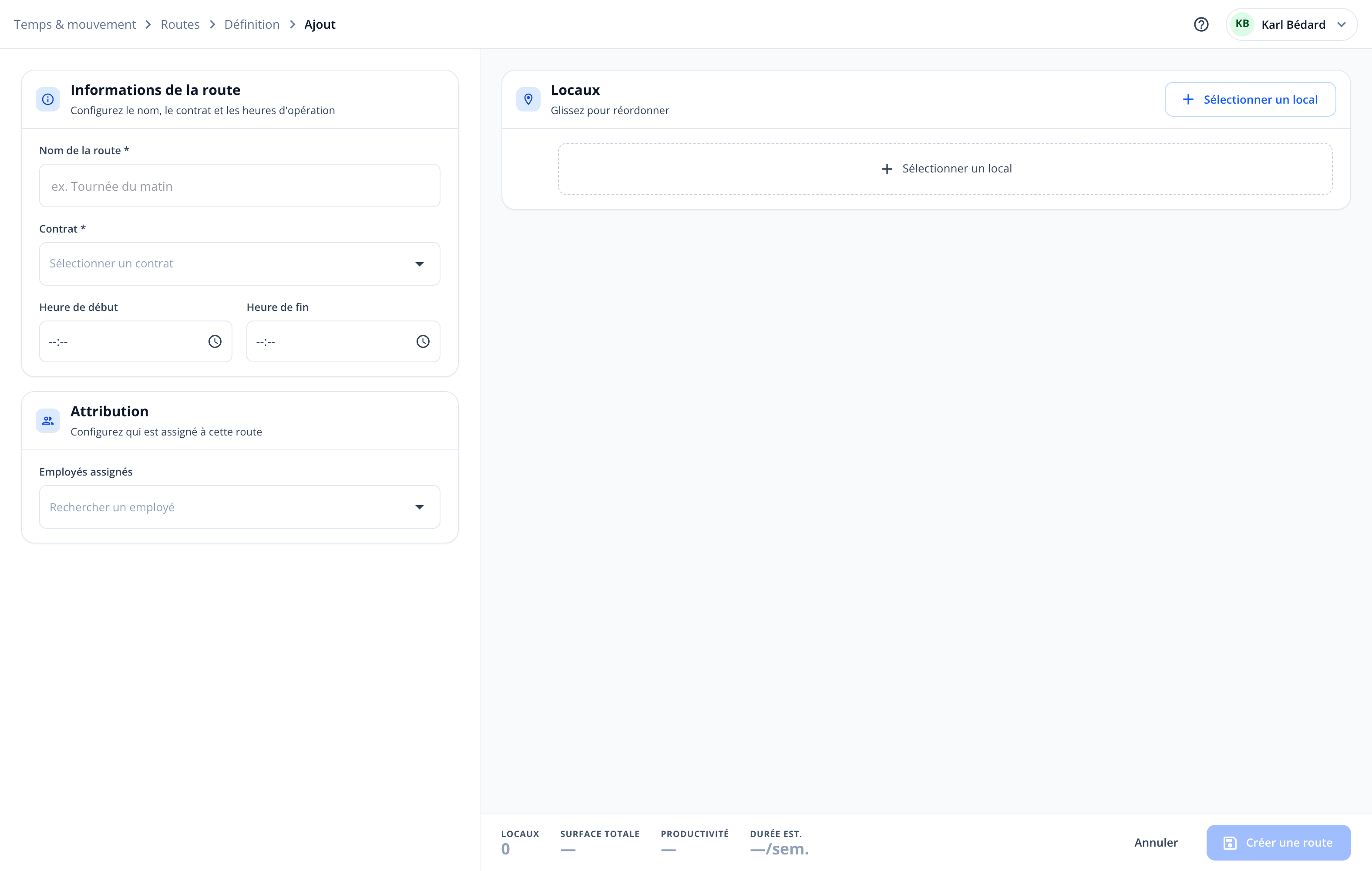Click the plus icon in the dashed local box
1372x871 pixels.
[x=887, y=169]
